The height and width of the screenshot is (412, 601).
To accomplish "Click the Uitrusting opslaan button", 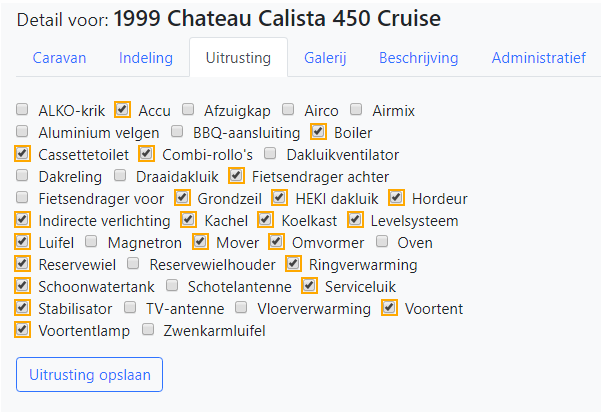I will pyautogui.click(x=89, y=374).
